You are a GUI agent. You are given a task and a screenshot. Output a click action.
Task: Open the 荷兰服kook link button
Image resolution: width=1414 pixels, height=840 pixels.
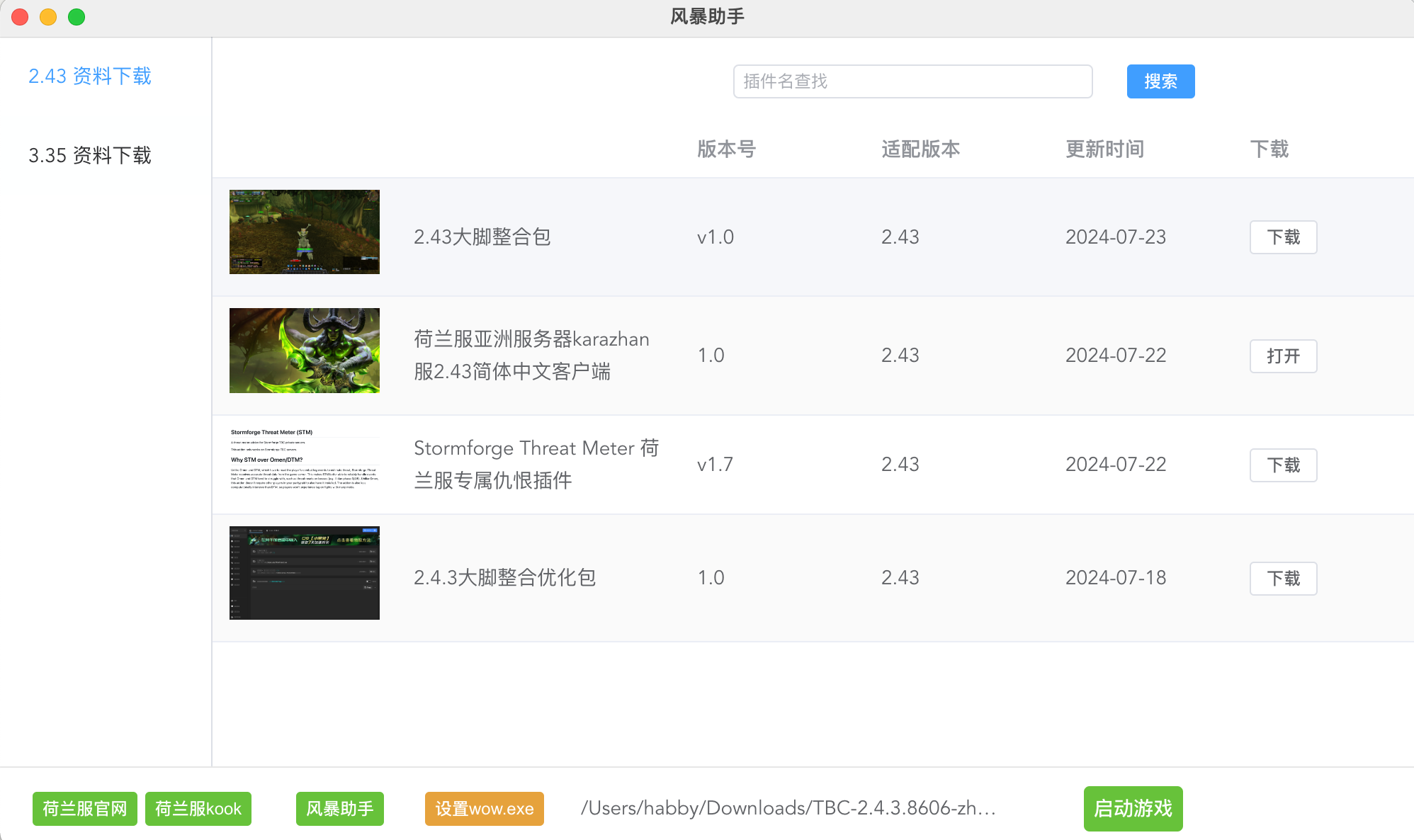click(x=198, y=809)
